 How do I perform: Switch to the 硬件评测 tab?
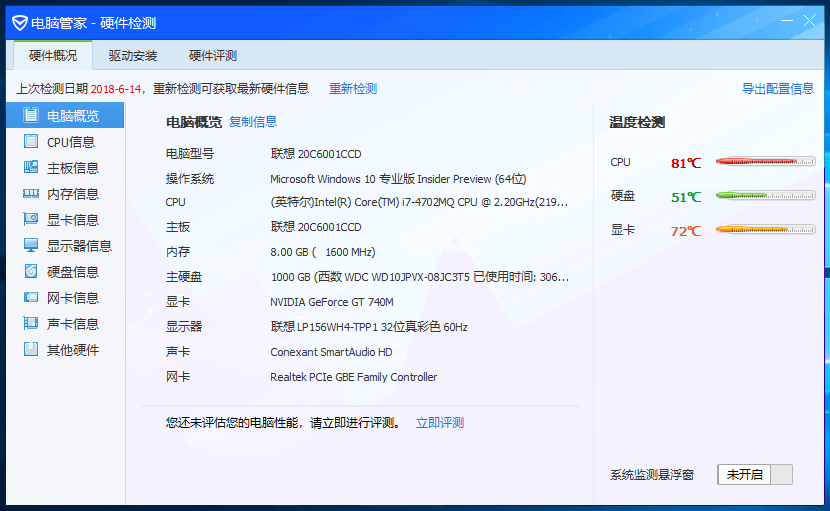(x=213, y=55)
